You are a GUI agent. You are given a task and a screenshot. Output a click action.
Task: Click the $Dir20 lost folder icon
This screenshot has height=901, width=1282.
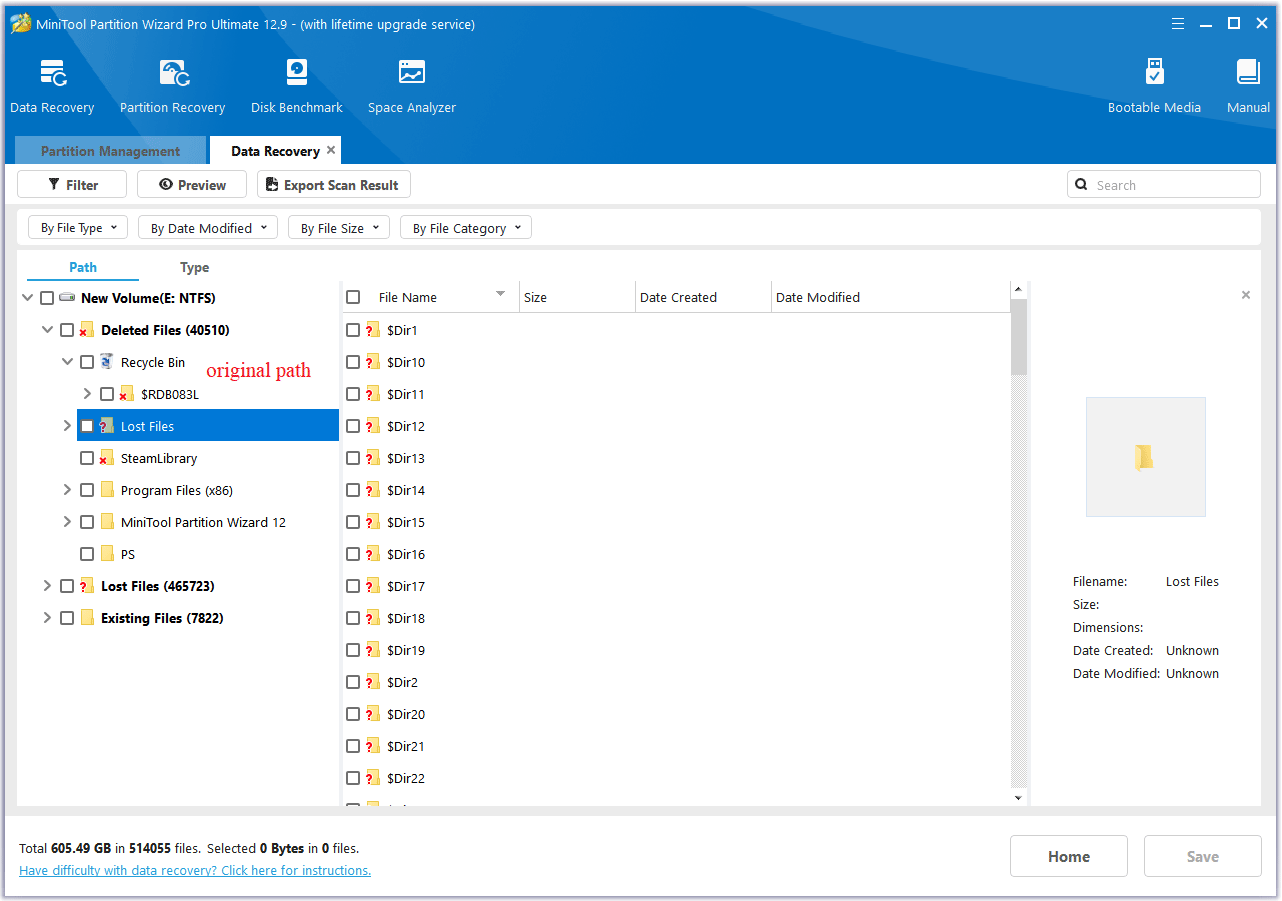pos(373,714)
